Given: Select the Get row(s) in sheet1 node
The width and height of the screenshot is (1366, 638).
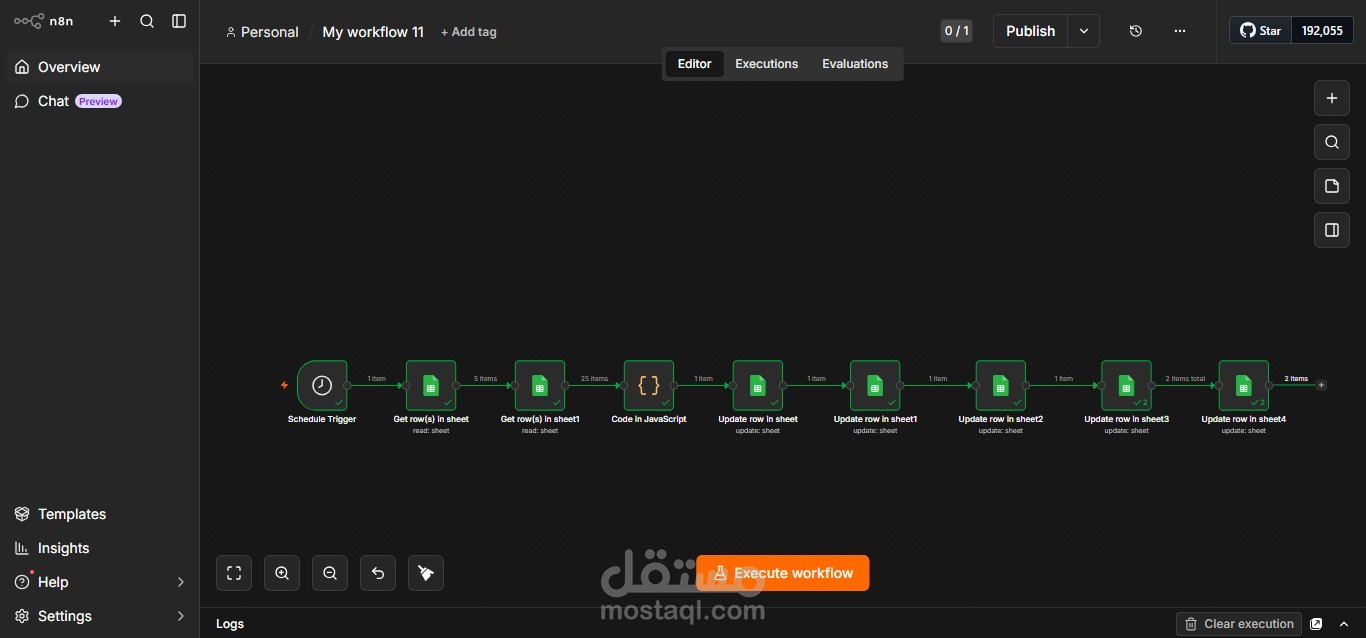Looking at the screenshot, I should click(x=540, y=385).
